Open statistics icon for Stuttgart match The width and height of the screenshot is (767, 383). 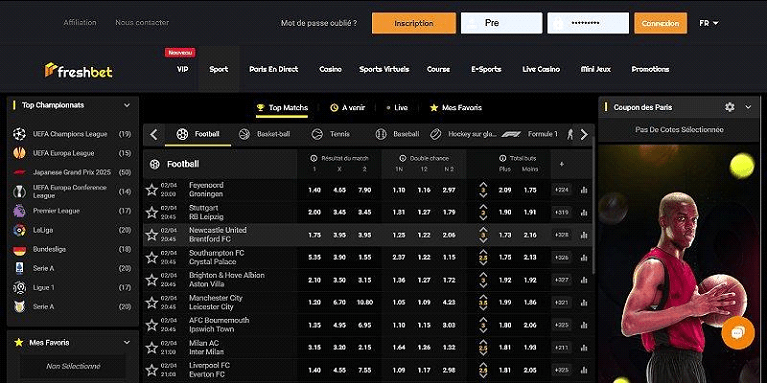coord(584,213)
